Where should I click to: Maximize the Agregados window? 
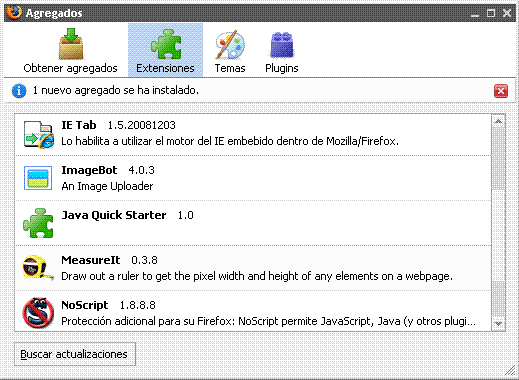491,13
